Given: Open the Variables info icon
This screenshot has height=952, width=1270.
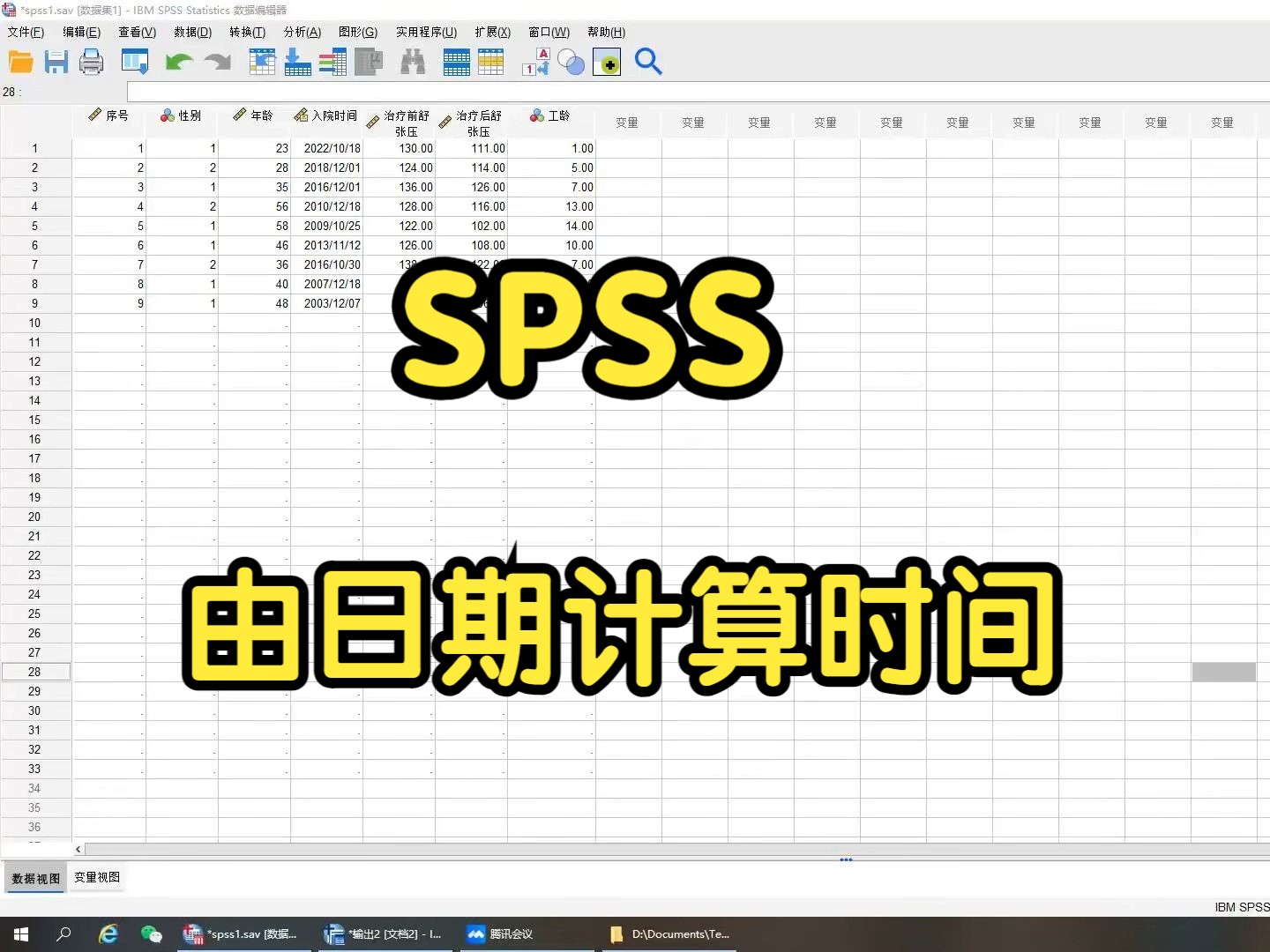Looking at the screenshot, I should point(332,62).
